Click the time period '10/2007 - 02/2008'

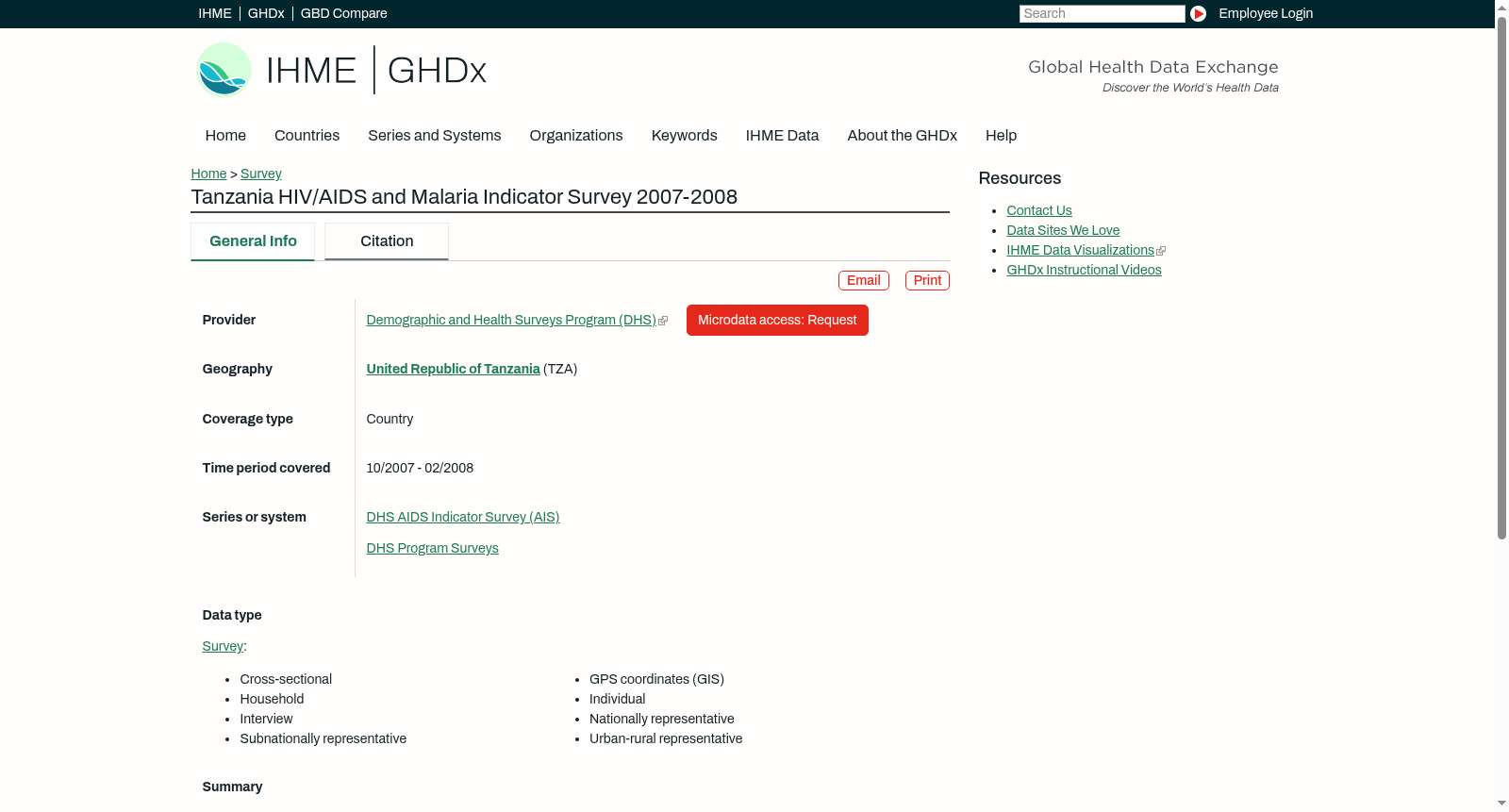(x=420, y=468)
